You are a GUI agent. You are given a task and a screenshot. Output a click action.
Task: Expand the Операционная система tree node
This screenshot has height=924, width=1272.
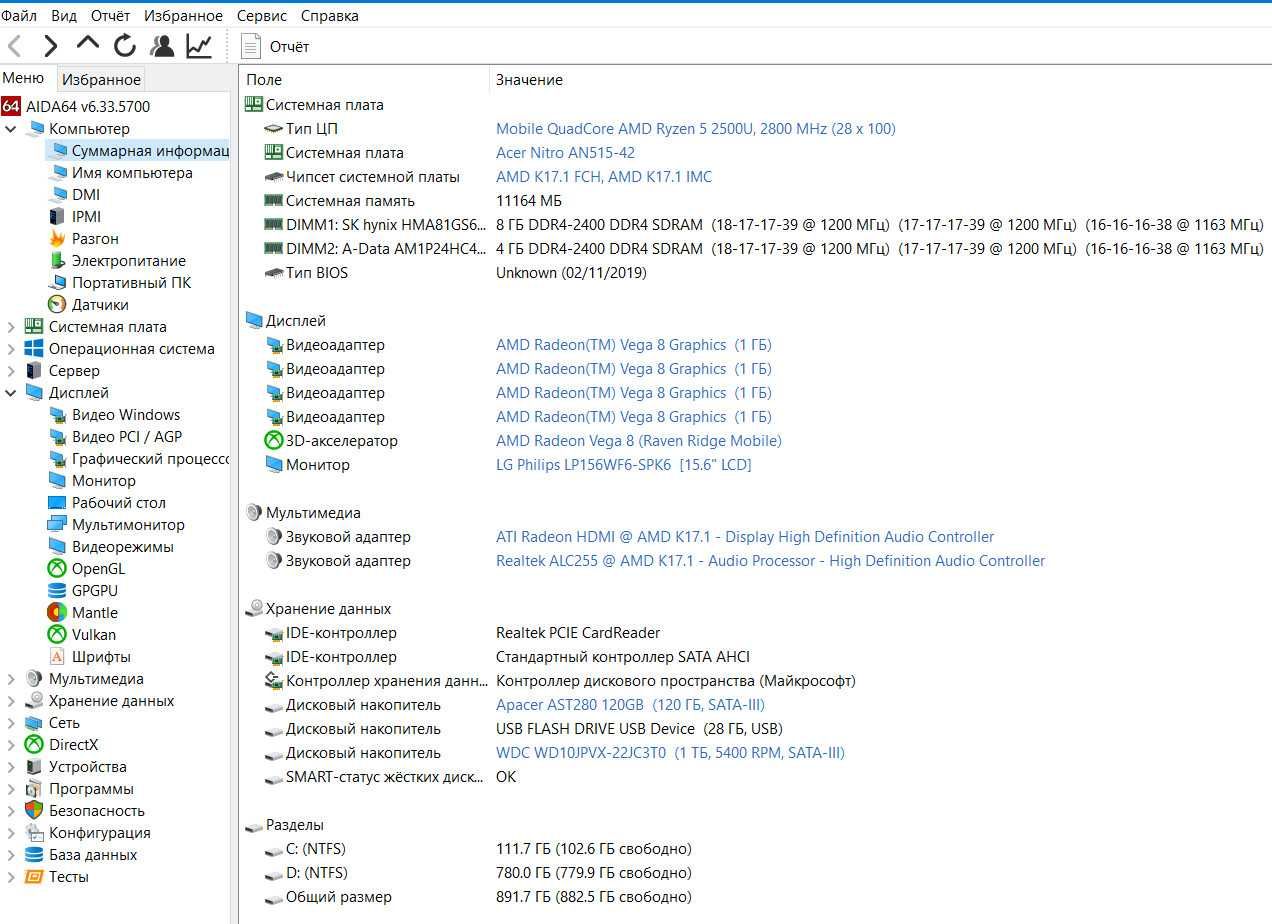pos(11,349)
